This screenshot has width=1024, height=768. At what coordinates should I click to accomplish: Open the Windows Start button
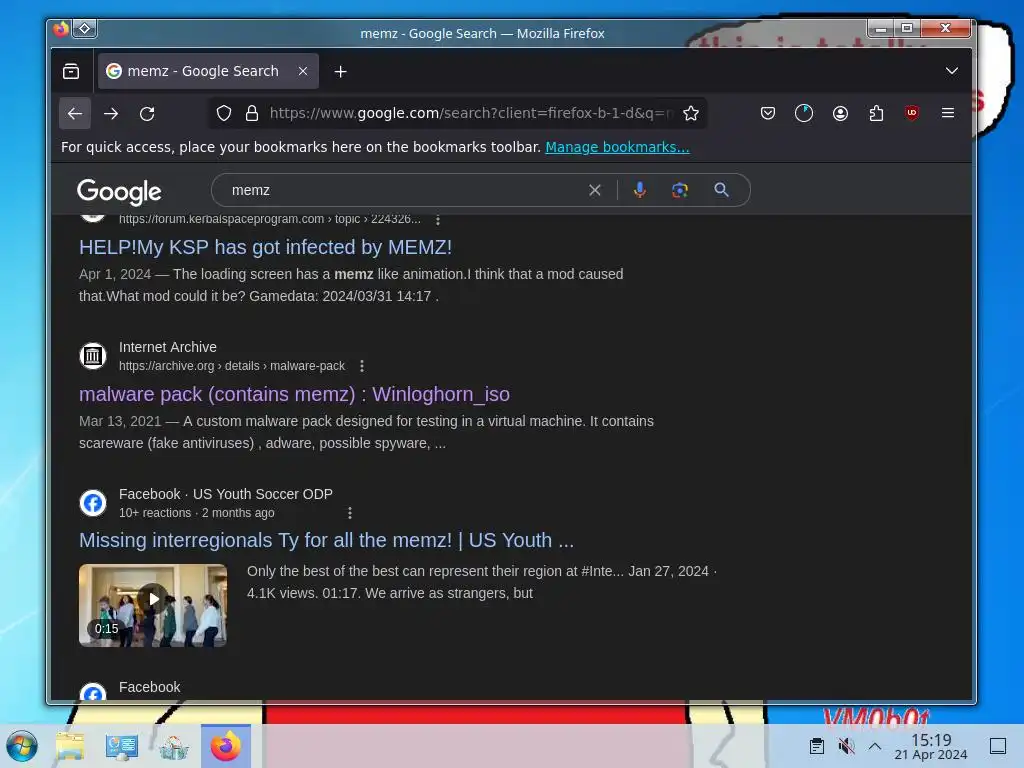(x=22, y=746)
